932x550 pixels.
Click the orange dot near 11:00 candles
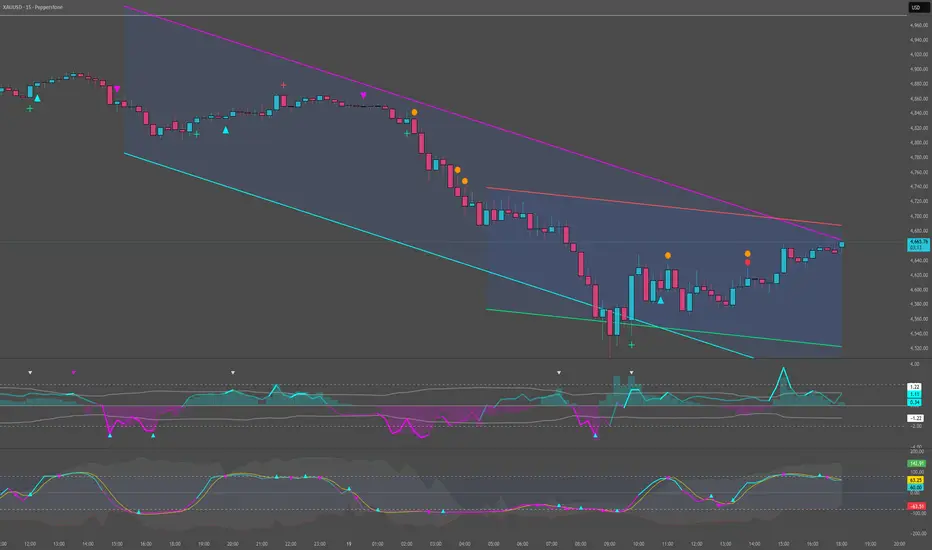coord(667,256)
